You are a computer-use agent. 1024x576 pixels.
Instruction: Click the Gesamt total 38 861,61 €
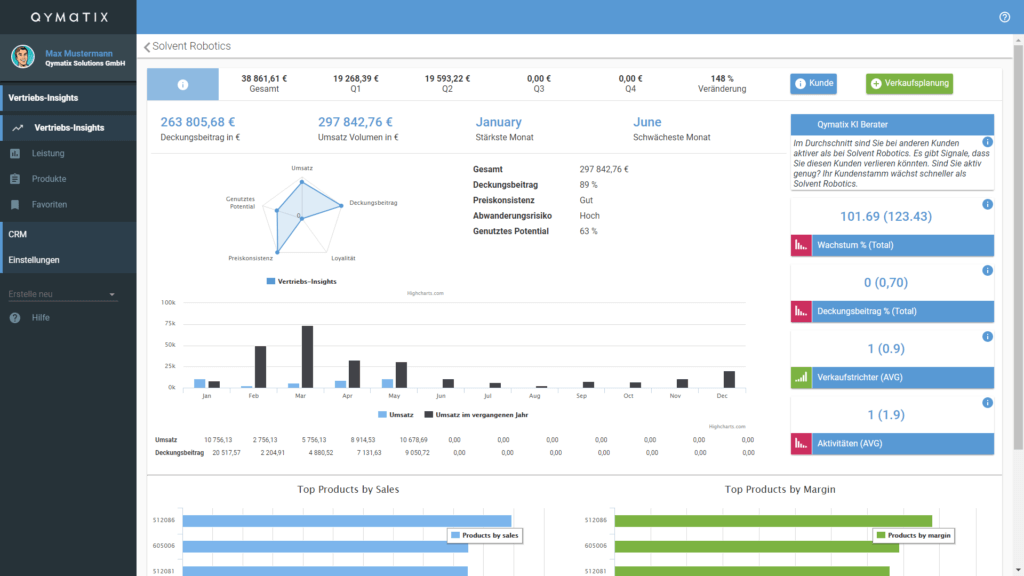264,78
